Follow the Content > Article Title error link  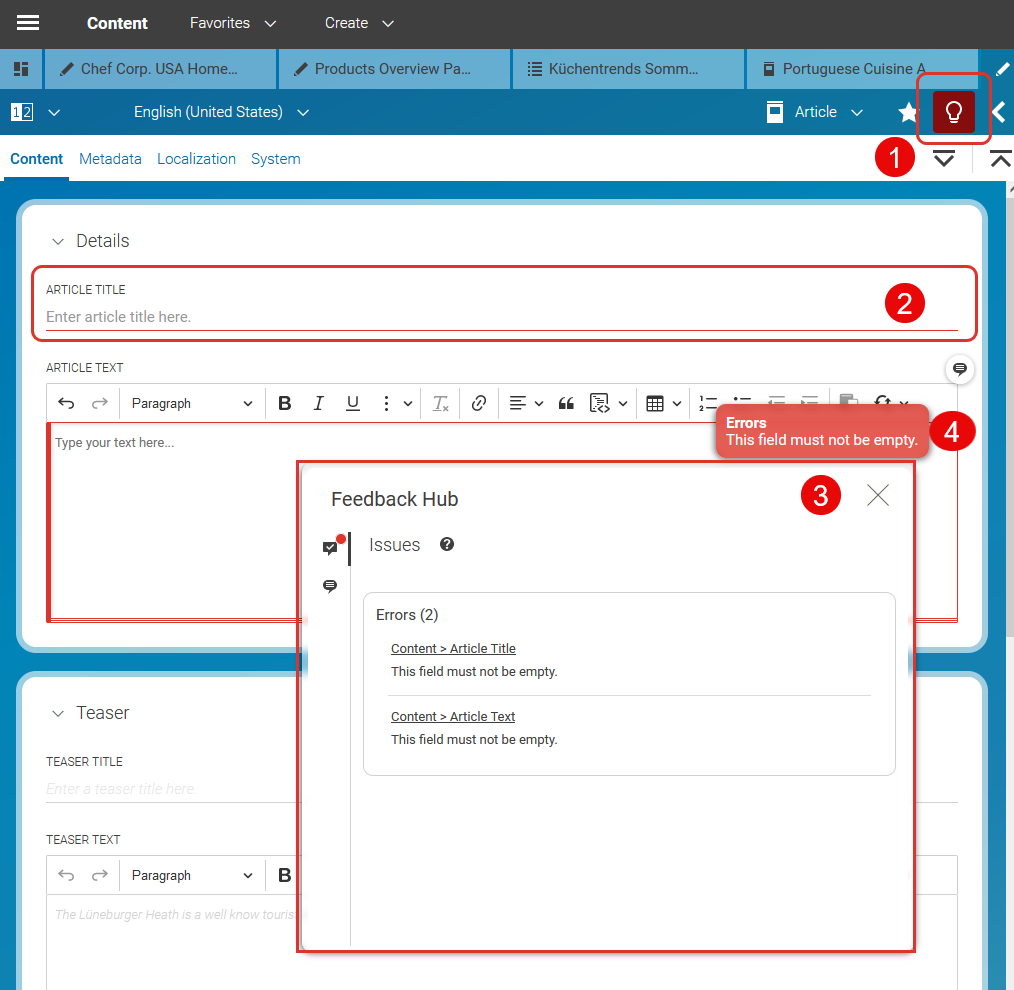tap(453, 648)
